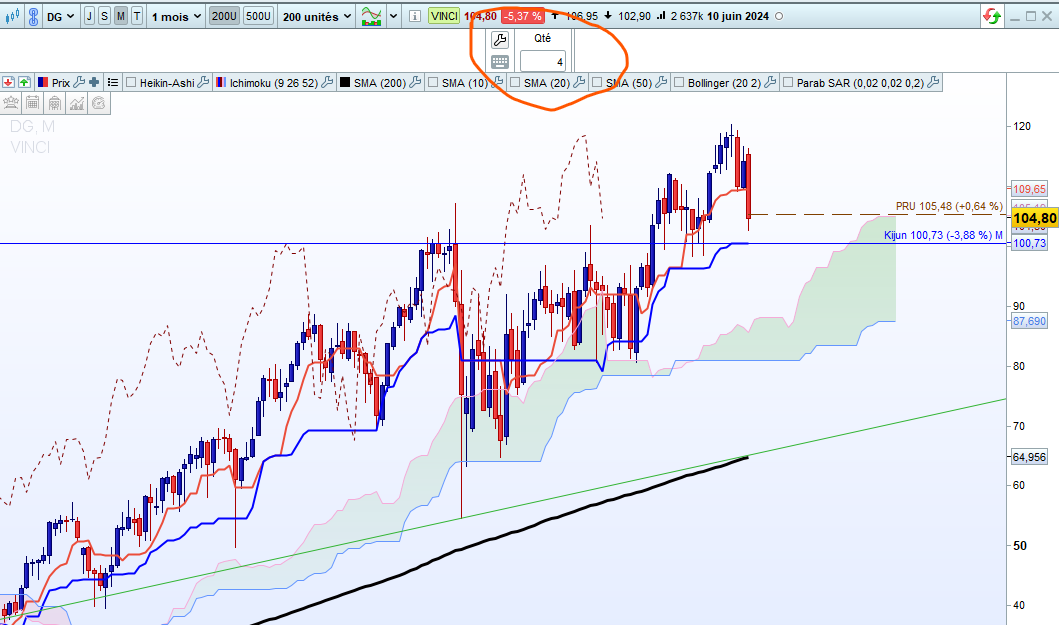Click the bar chart trend icon
Screen dimensions: 1059x625
76,103
